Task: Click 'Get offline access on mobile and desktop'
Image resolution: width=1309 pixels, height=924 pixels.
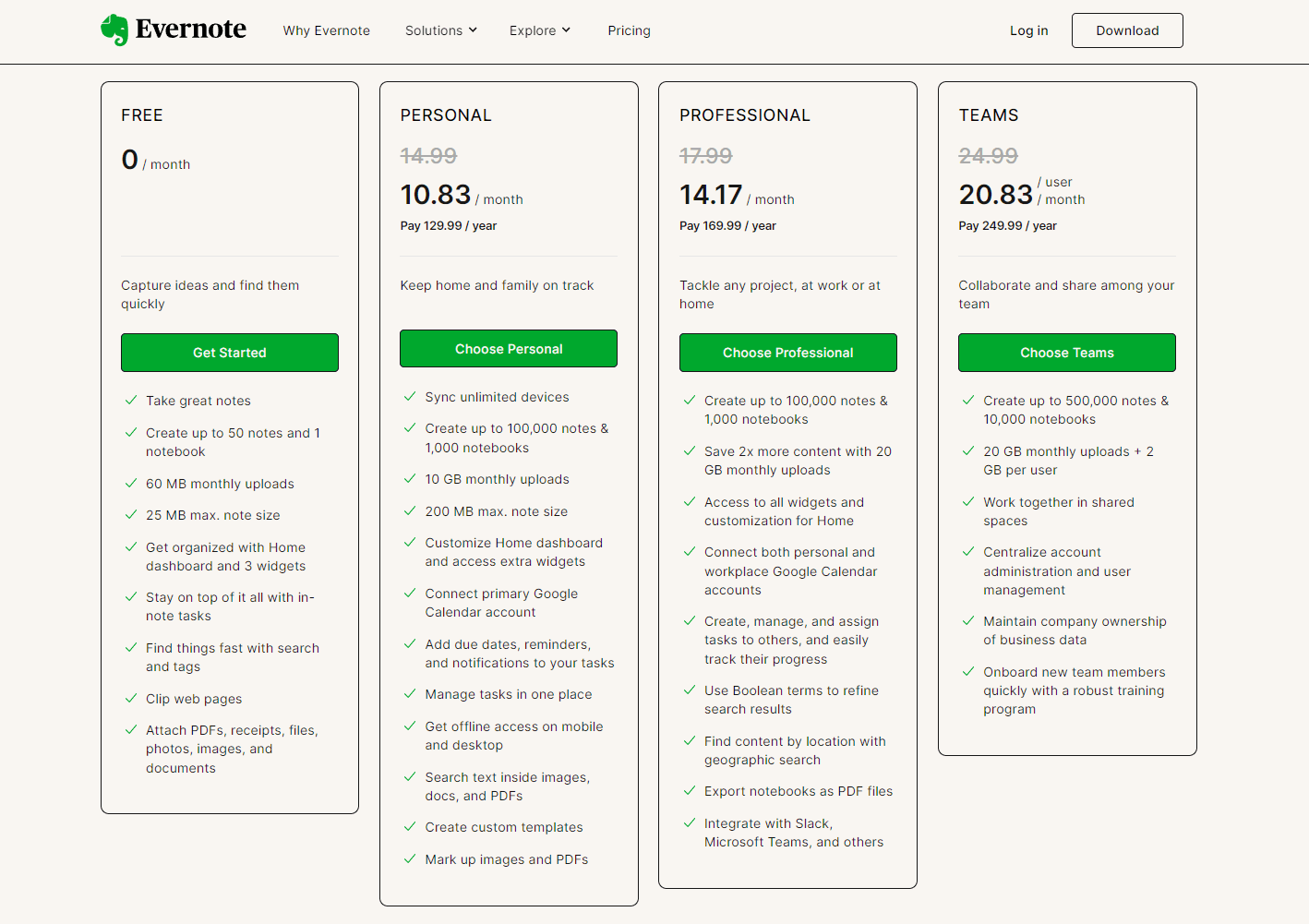Action: click(x=514, y=736)
